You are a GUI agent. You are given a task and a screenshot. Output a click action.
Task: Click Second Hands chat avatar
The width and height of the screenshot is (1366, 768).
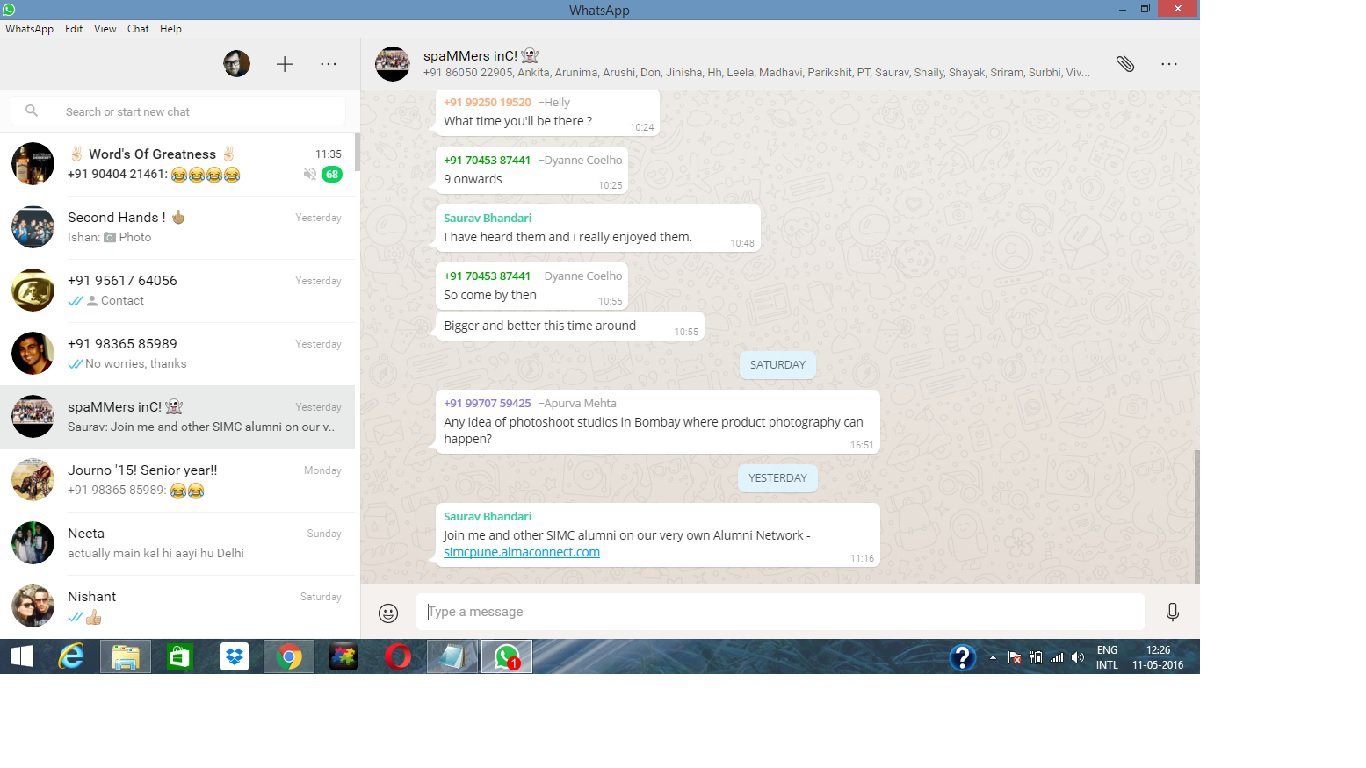coord(32,227)
